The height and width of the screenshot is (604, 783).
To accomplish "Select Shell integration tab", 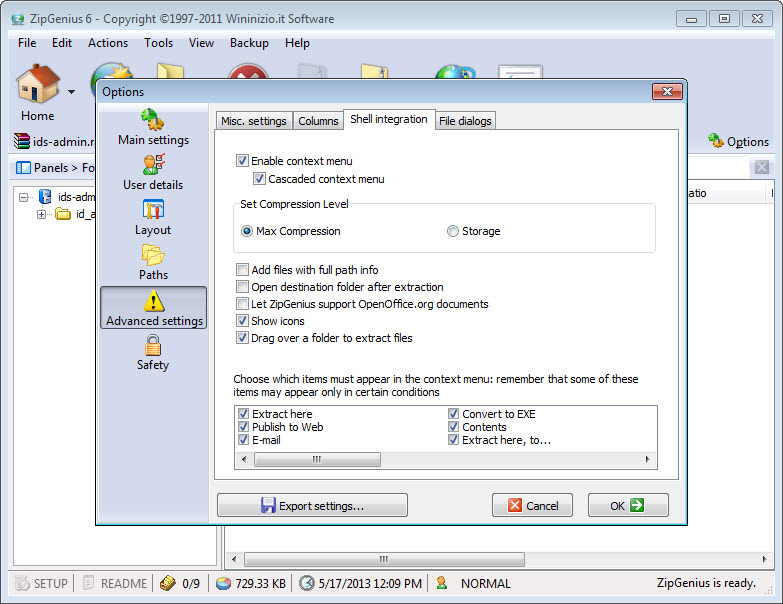I will tap(389, 119).
